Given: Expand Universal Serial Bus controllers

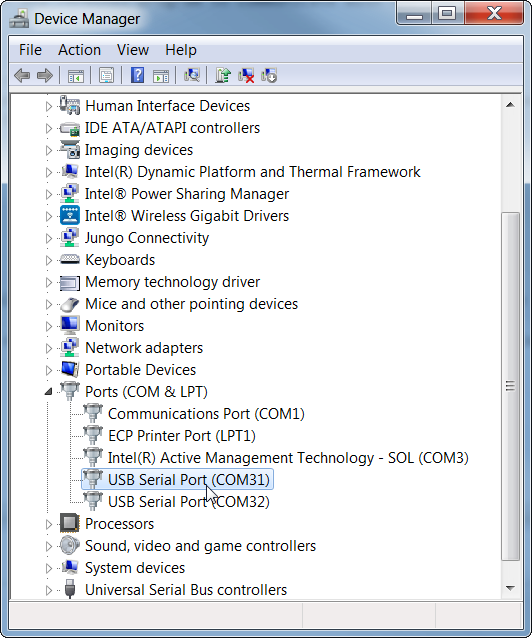Looking at the screenshot, I should pyautogui.click(x=48, y=590).
